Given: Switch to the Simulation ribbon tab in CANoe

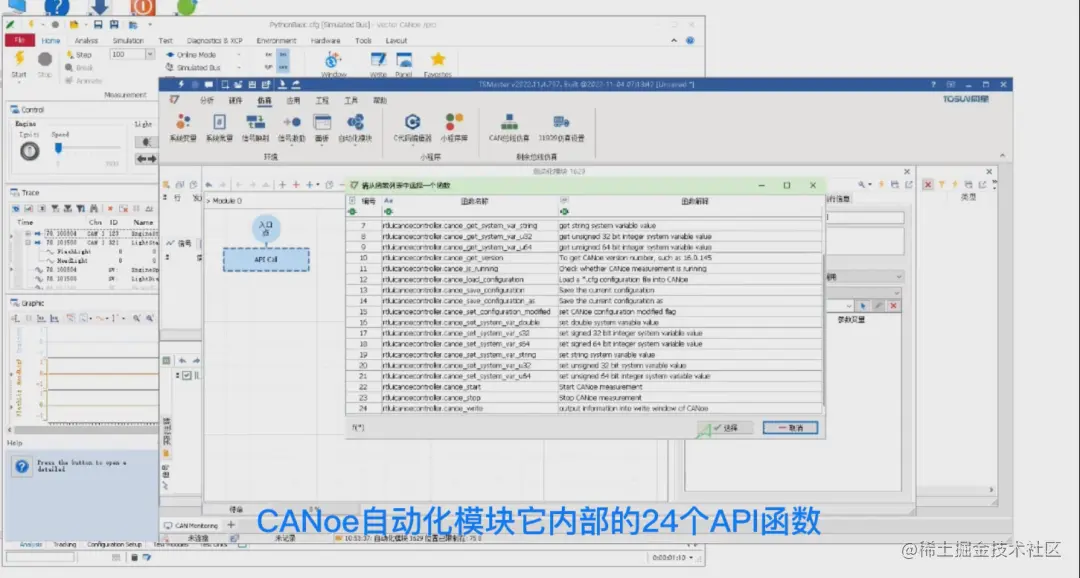Looking at the screenshot, I should [128, 41].
